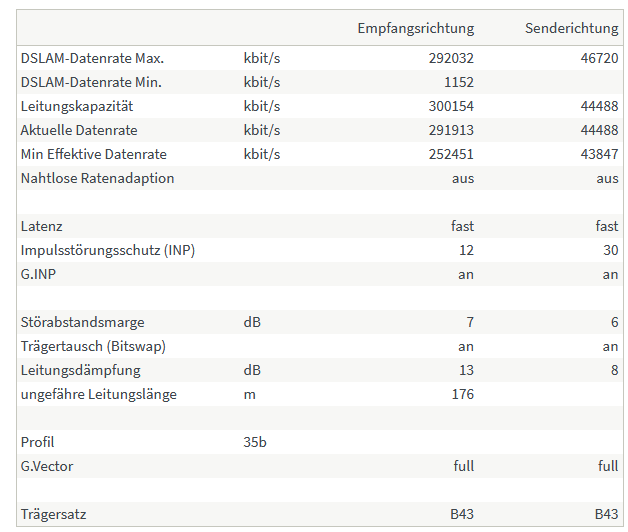Select the DSLAM-Datenrate Max. row label
The image size is (628, 532).
click(x=92, y=58)
